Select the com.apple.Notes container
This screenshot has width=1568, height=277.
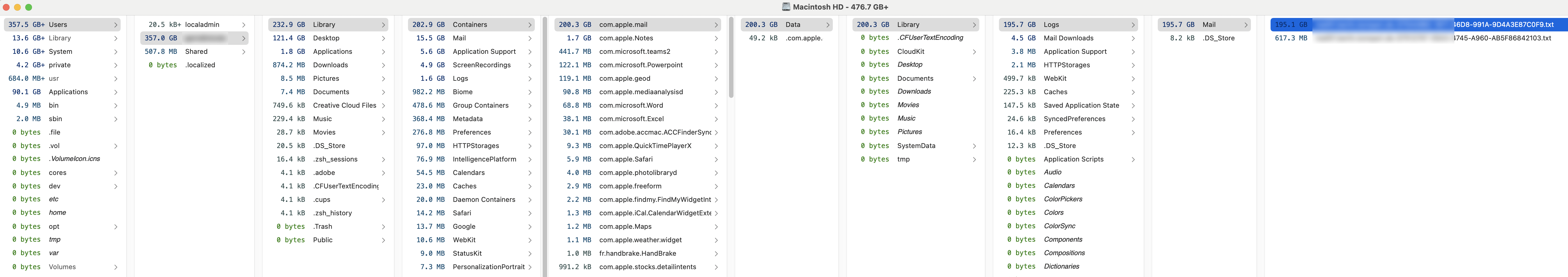[637, 38]
